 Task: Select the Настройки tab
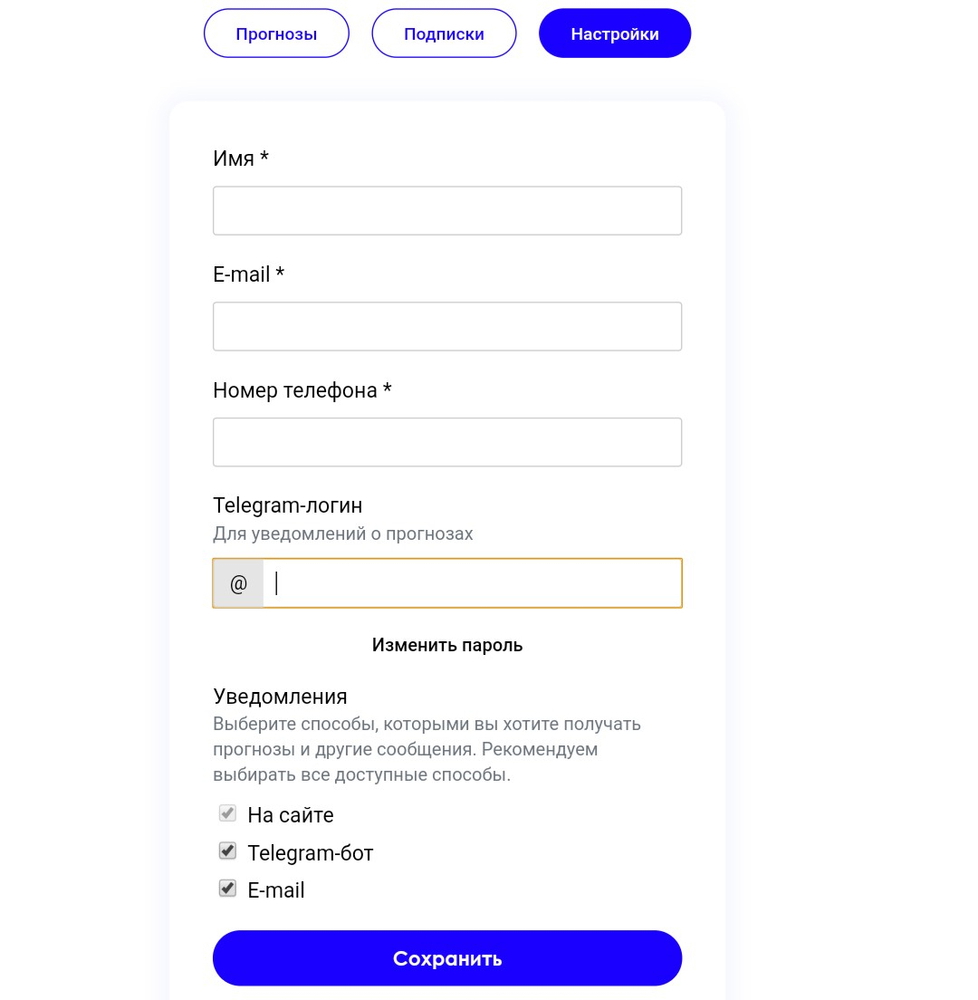point(614,34)
